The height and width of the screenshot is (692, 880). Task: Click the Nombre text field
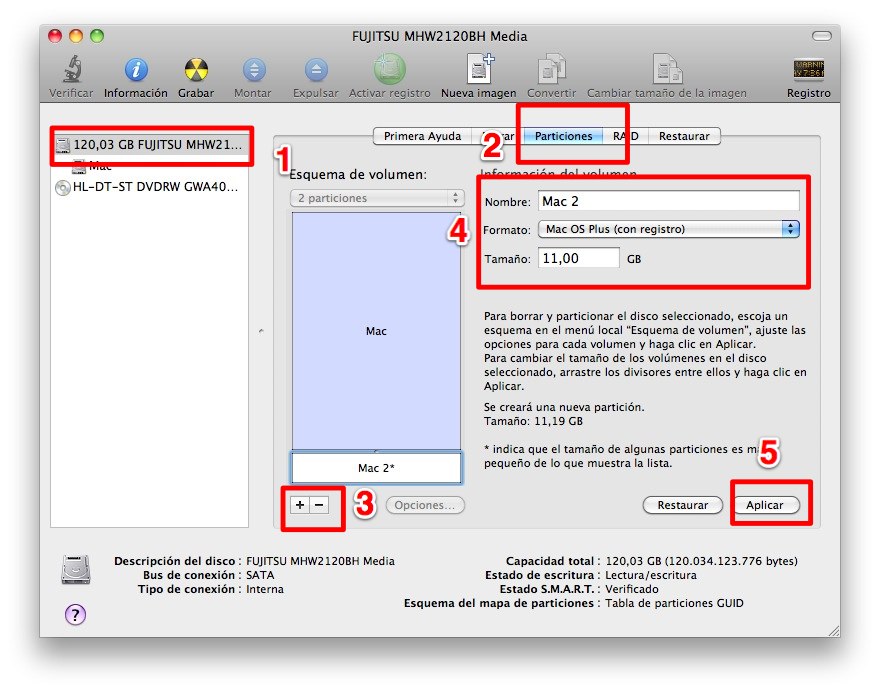tap(668, 201)
